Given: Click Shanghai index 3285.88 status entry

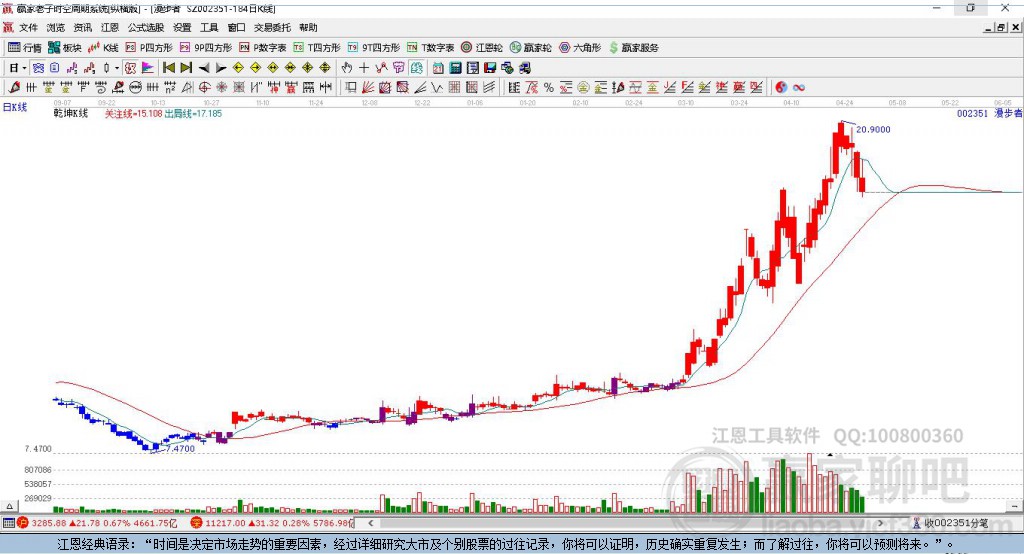Looking at the screenshot, I should click(97, 523).
